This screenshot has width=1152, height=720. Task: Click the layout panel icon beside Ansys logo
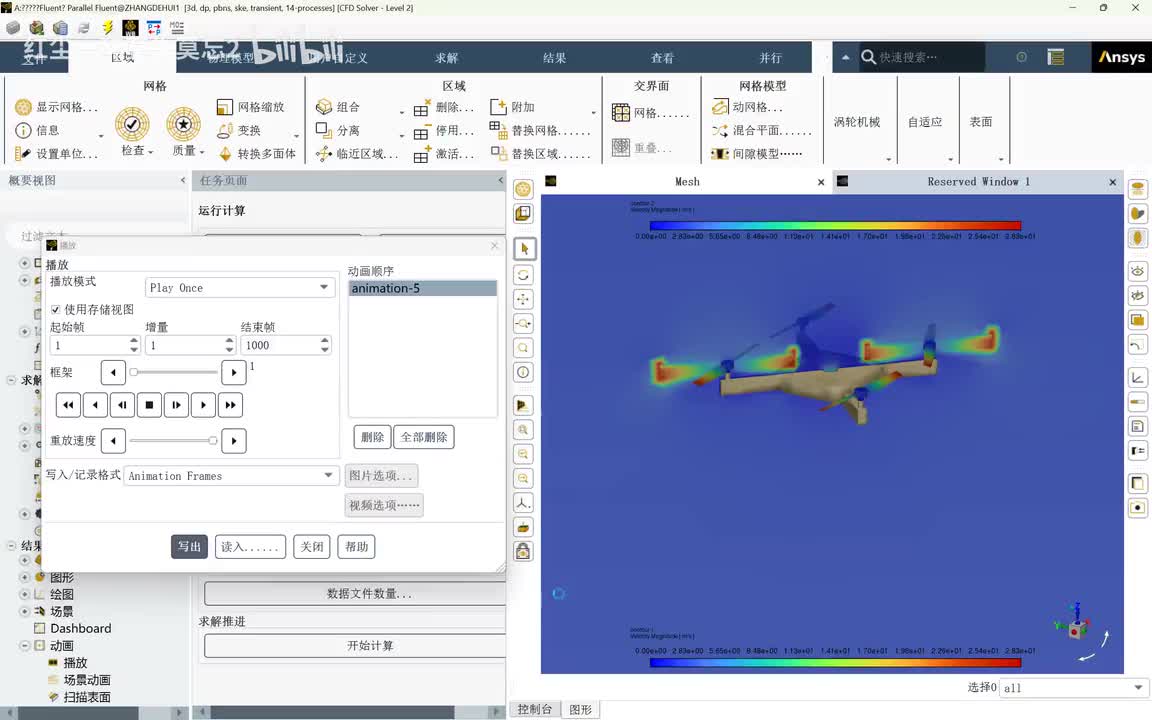tap(1056, 57)
